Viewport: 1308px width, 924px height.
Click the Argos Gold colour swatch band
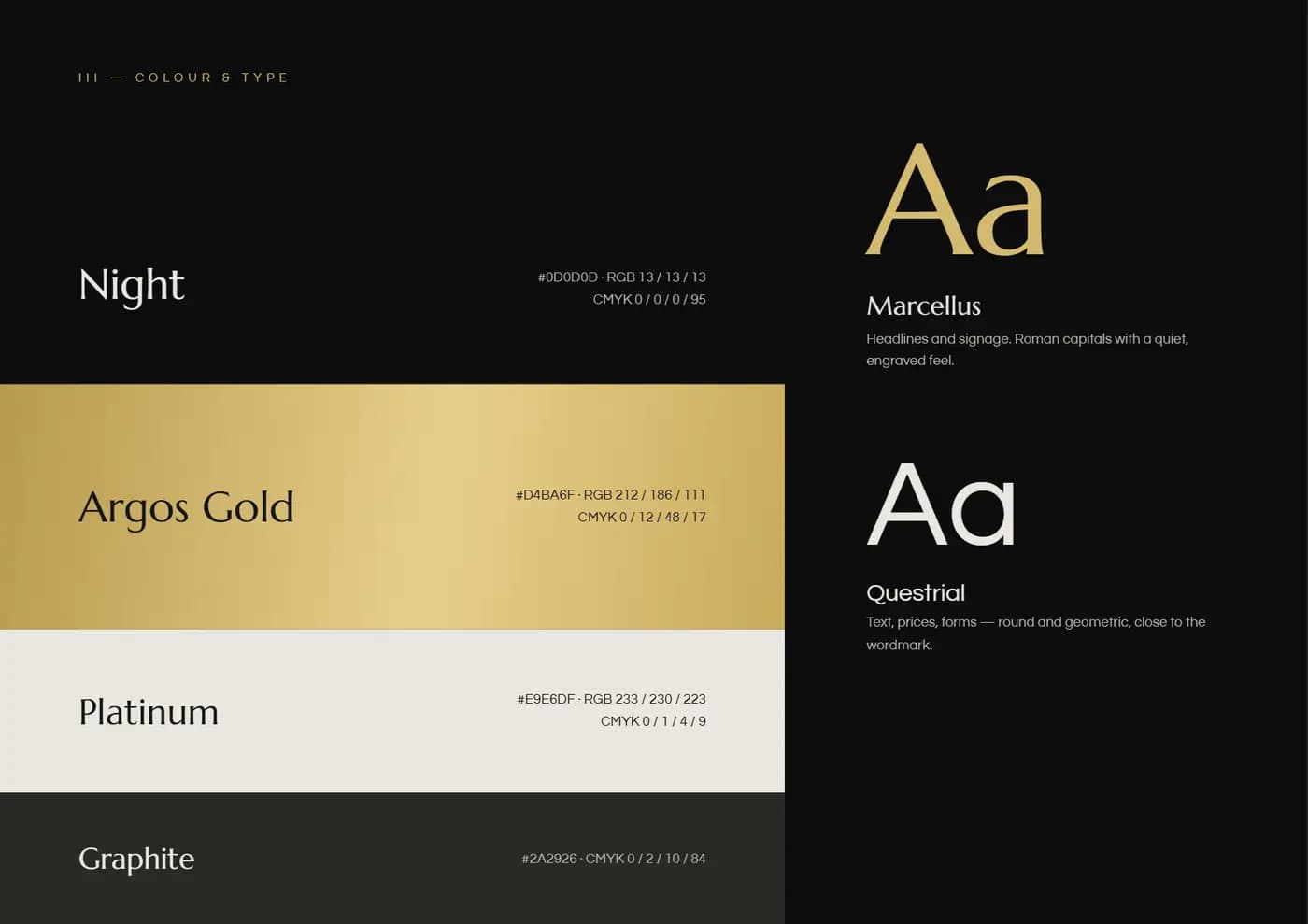click(392, 506)
